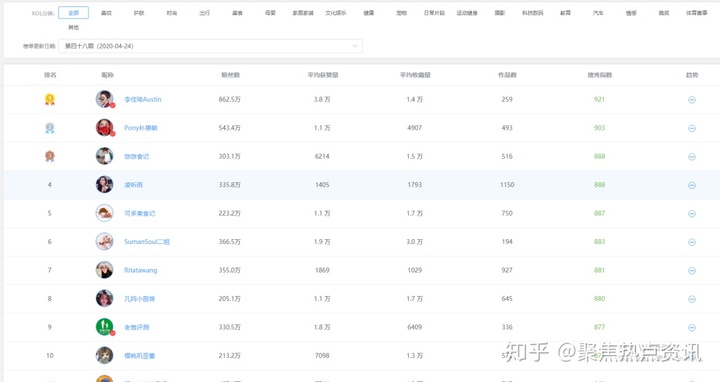Image resolution: width=720 pixels, height=382 pixels.
Task: Click the dropdown chevron of the date selector
Action: click(x=354, y=46)
